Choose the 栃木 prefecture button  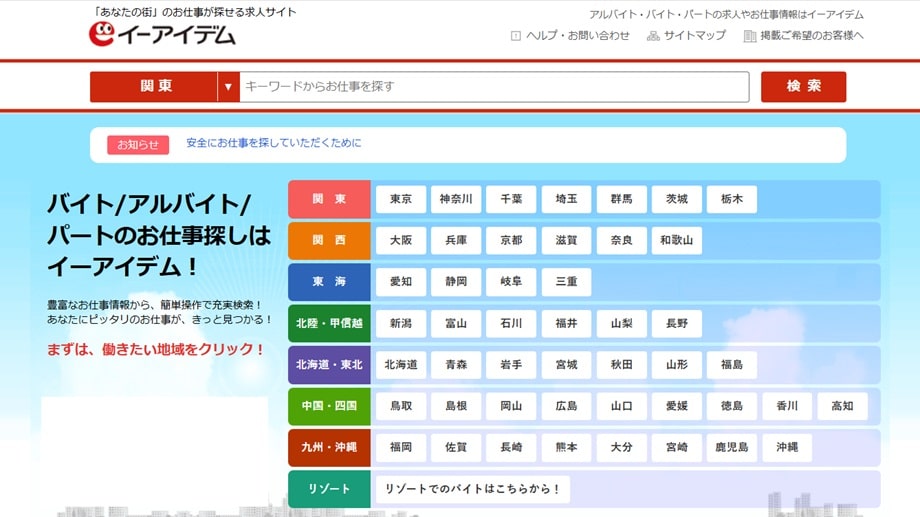pyautogui.click(x=732, y=199)
